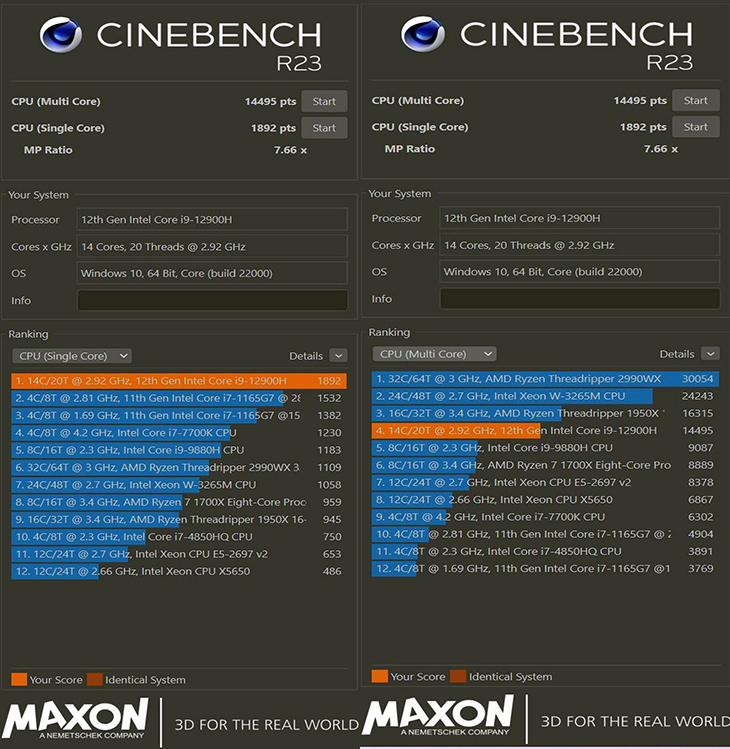
Task: Select the i7-1165G7 row scoring 1532
Action: pyautogui.click(x=179, y=398)
